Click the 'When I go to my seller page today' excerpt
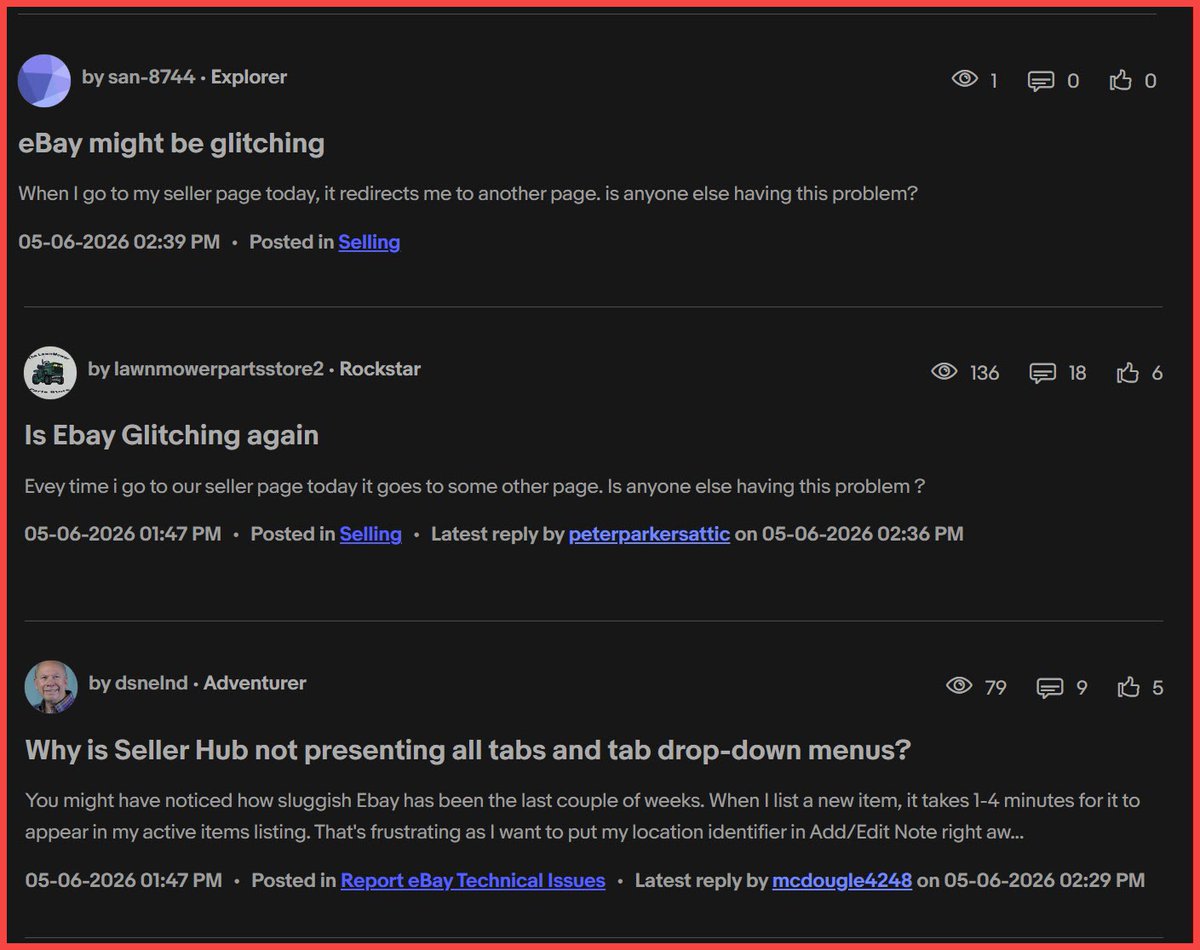The image size is (1200, 950). [468, 193]
